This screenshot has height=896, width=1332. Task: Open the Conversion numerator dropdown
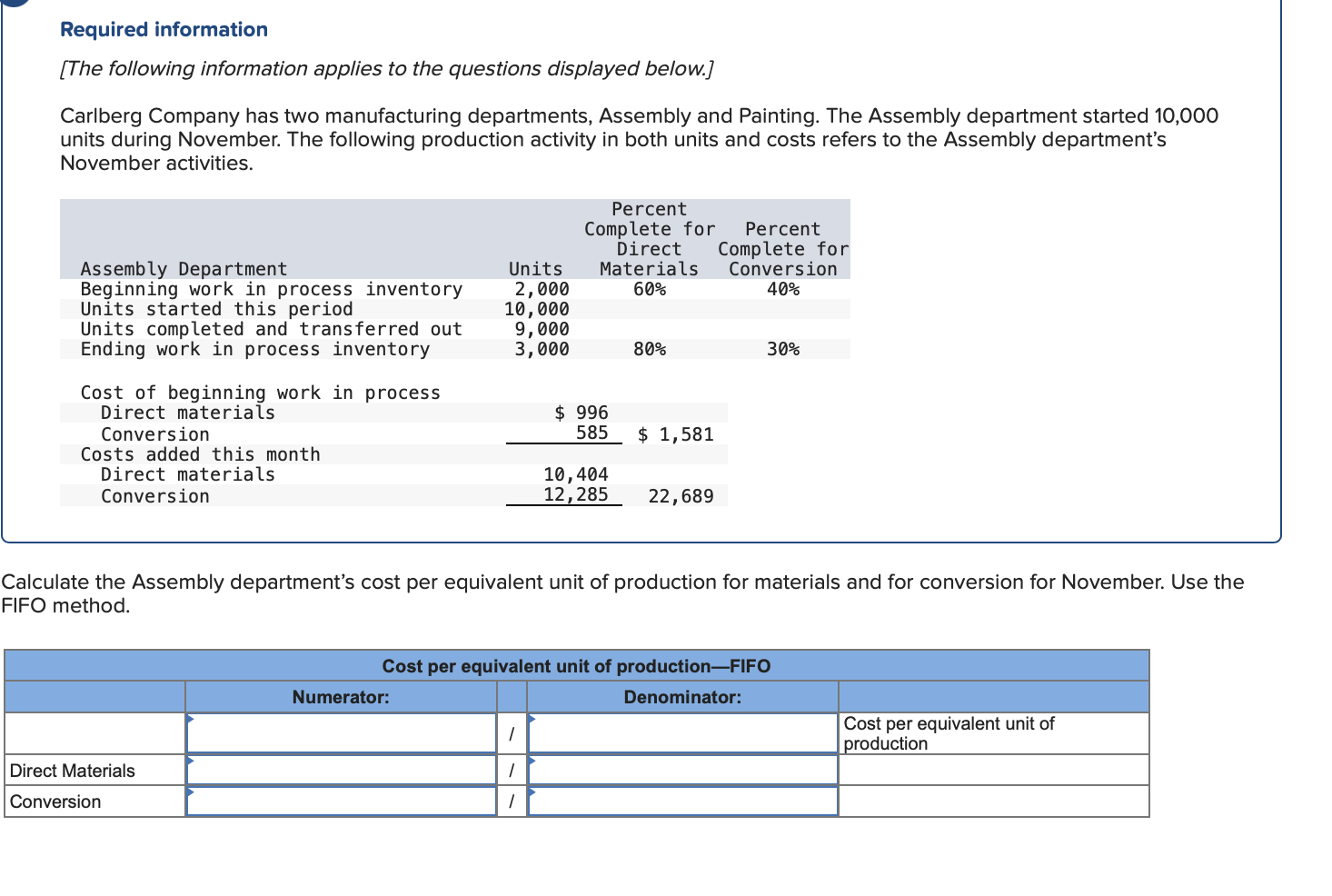[341, 801]
